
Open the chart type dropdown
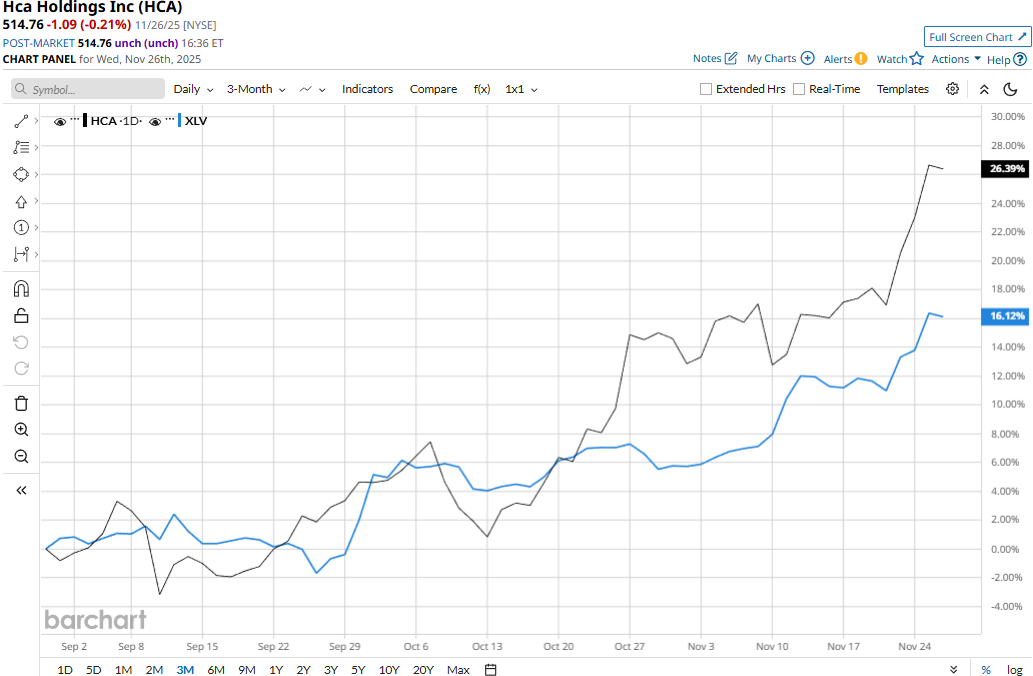312,89
